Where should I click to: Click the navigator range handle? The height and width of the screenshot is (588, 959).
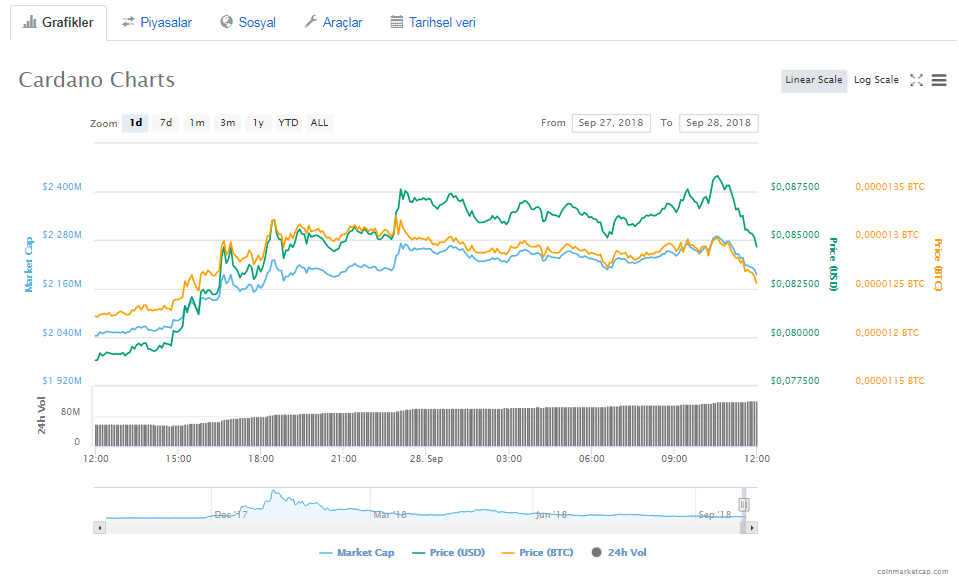click(x=743, y=505)
